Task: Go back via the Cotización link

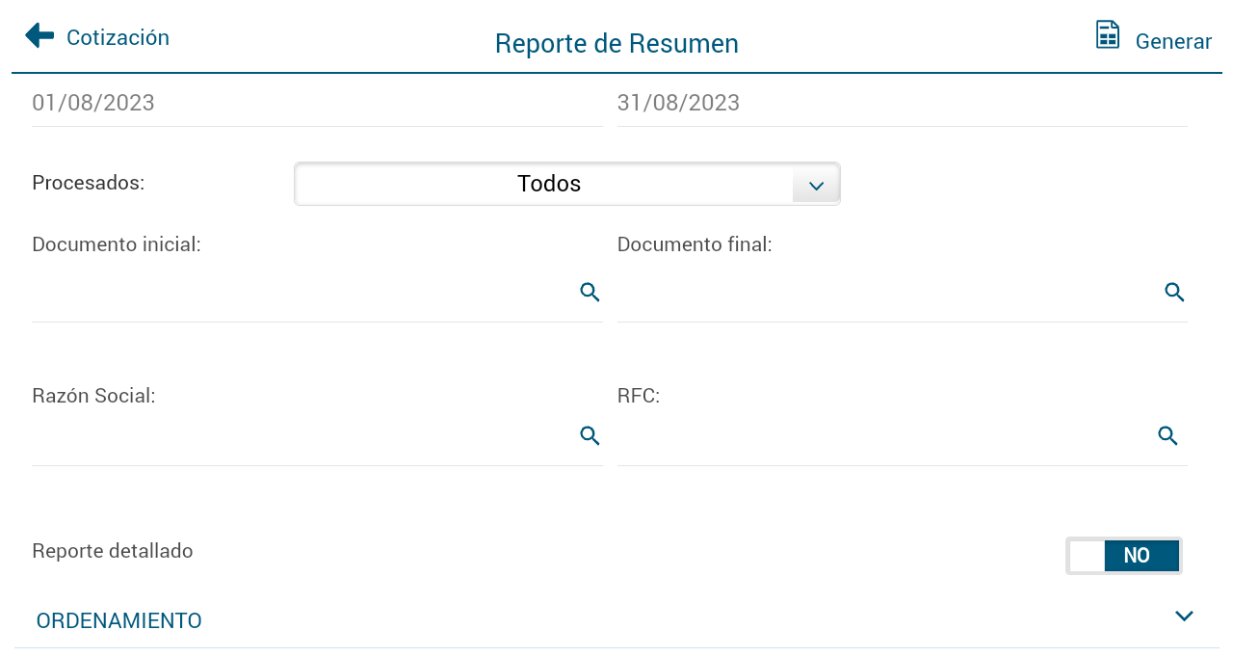Action: click(118, 37)
